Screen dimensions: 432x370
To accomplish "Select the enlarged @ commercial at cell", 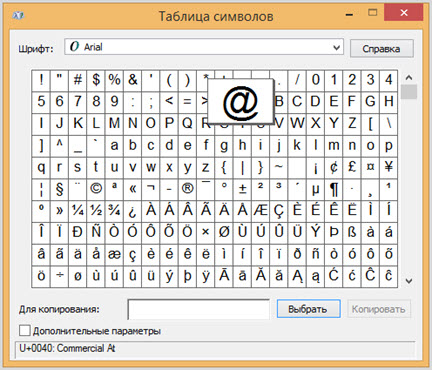I will pyautogui.click(x=241, y=101).
